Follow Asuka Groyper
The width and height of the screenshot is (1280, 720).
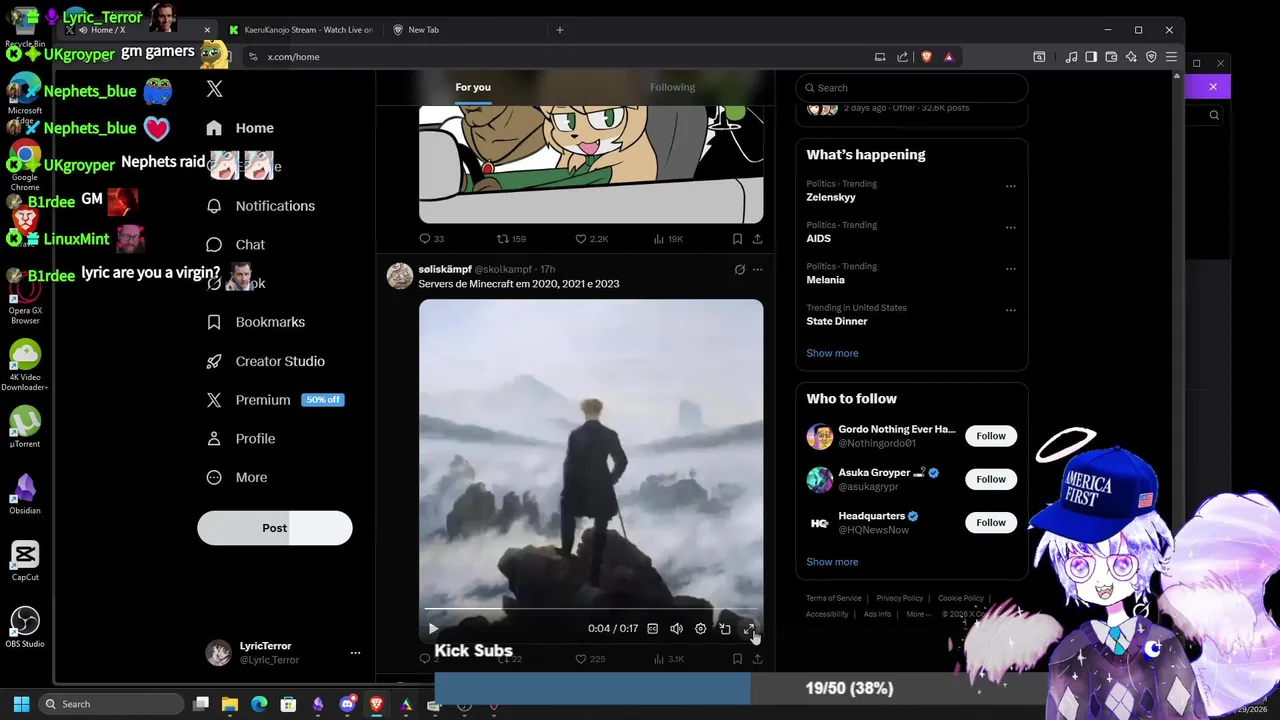tap(991, 479)
